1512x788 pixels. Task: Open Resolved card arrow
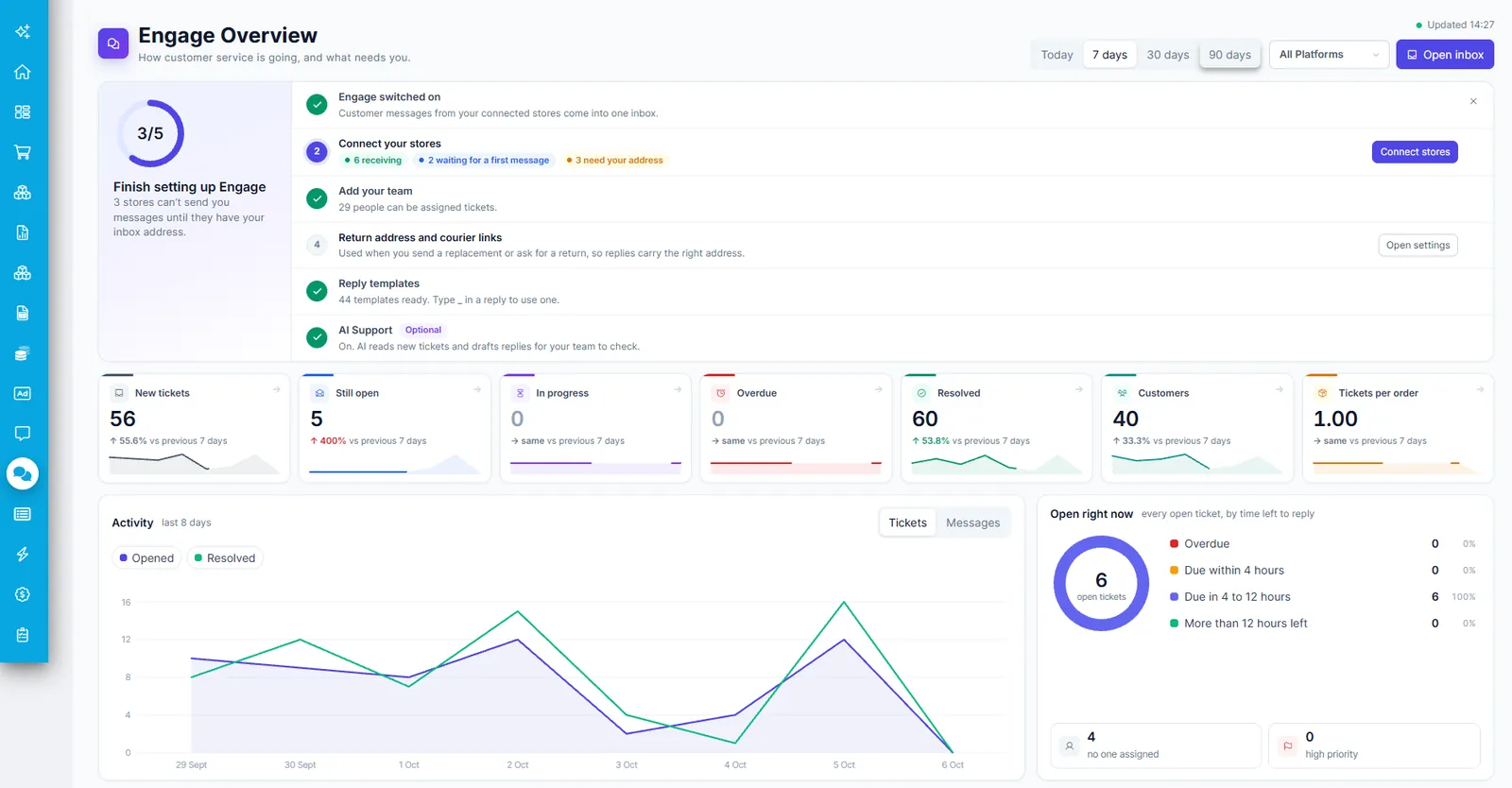pos(1079,389)
